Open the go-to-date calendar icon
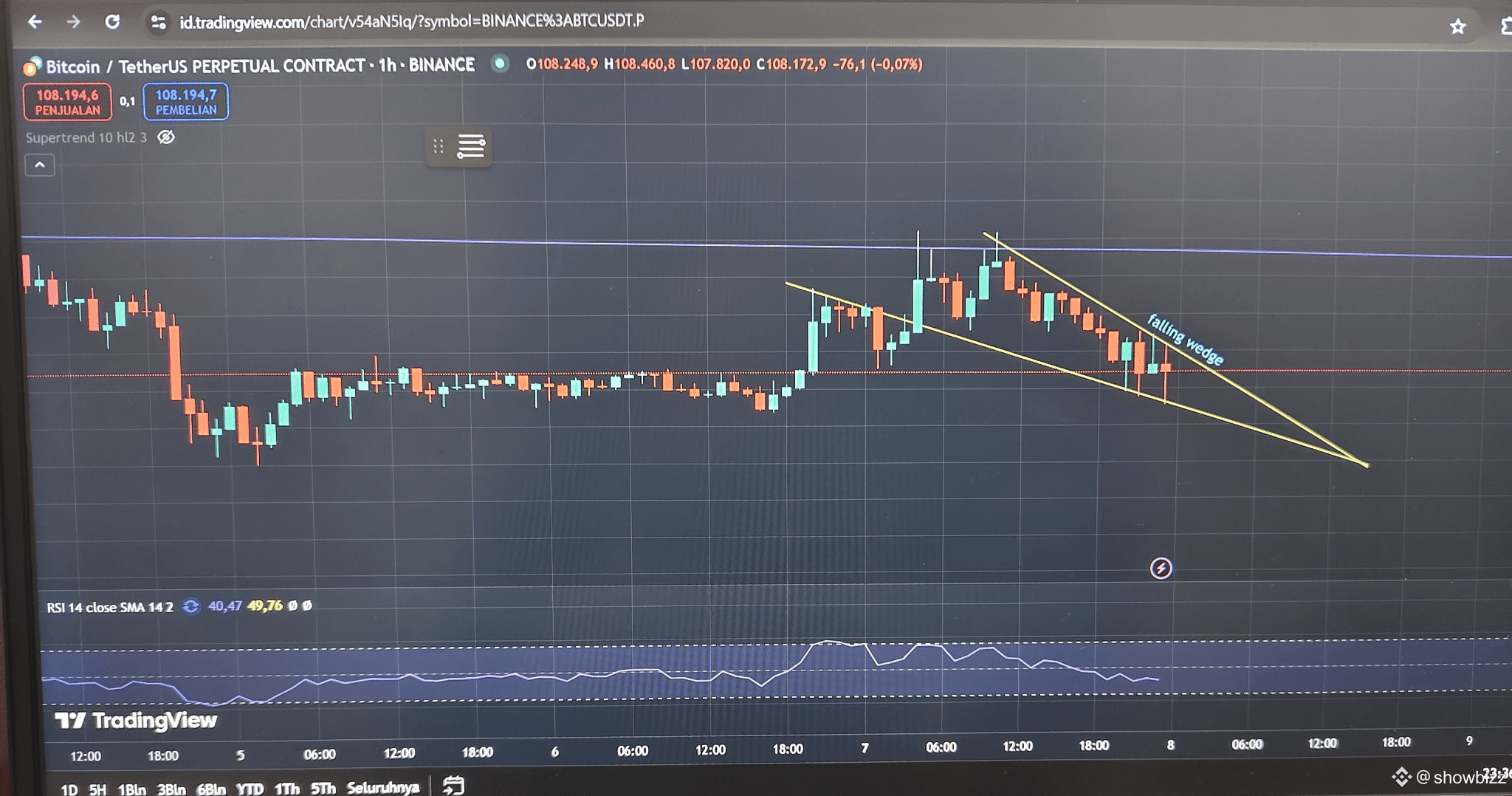 (x=453, y=786)
